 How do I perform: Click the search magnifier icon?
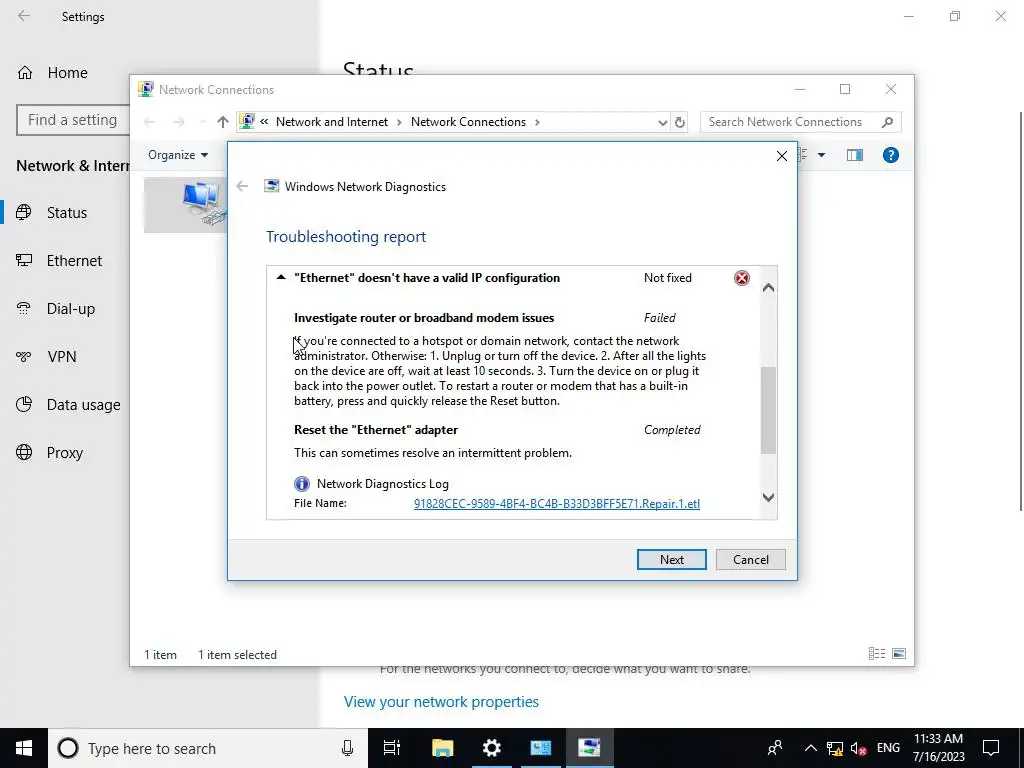[x=887, y=122]
